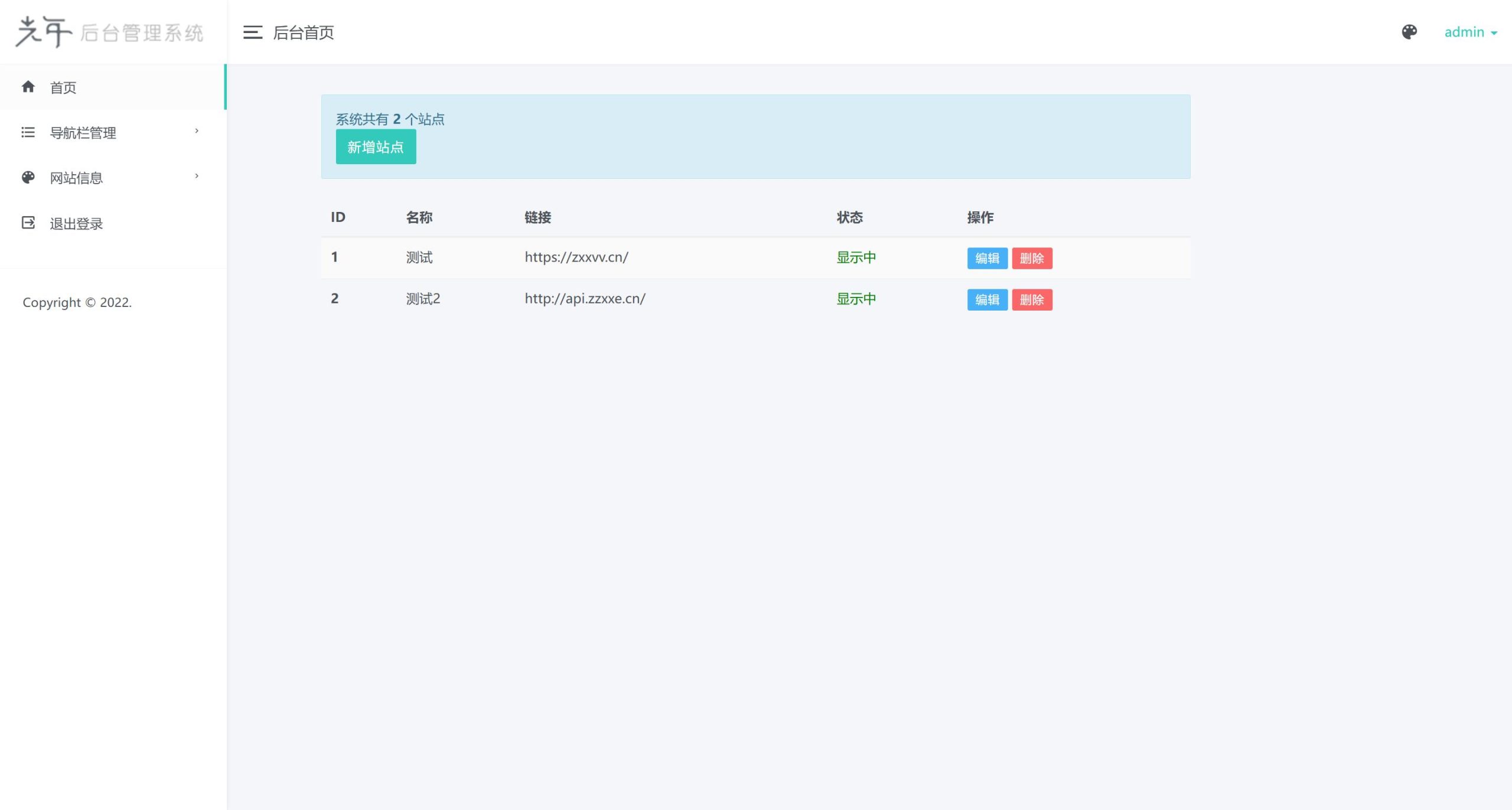This screenshot has height=810, width=1512.
Task: Open the theme palette icon in the header
Action: click(1409, 32)
